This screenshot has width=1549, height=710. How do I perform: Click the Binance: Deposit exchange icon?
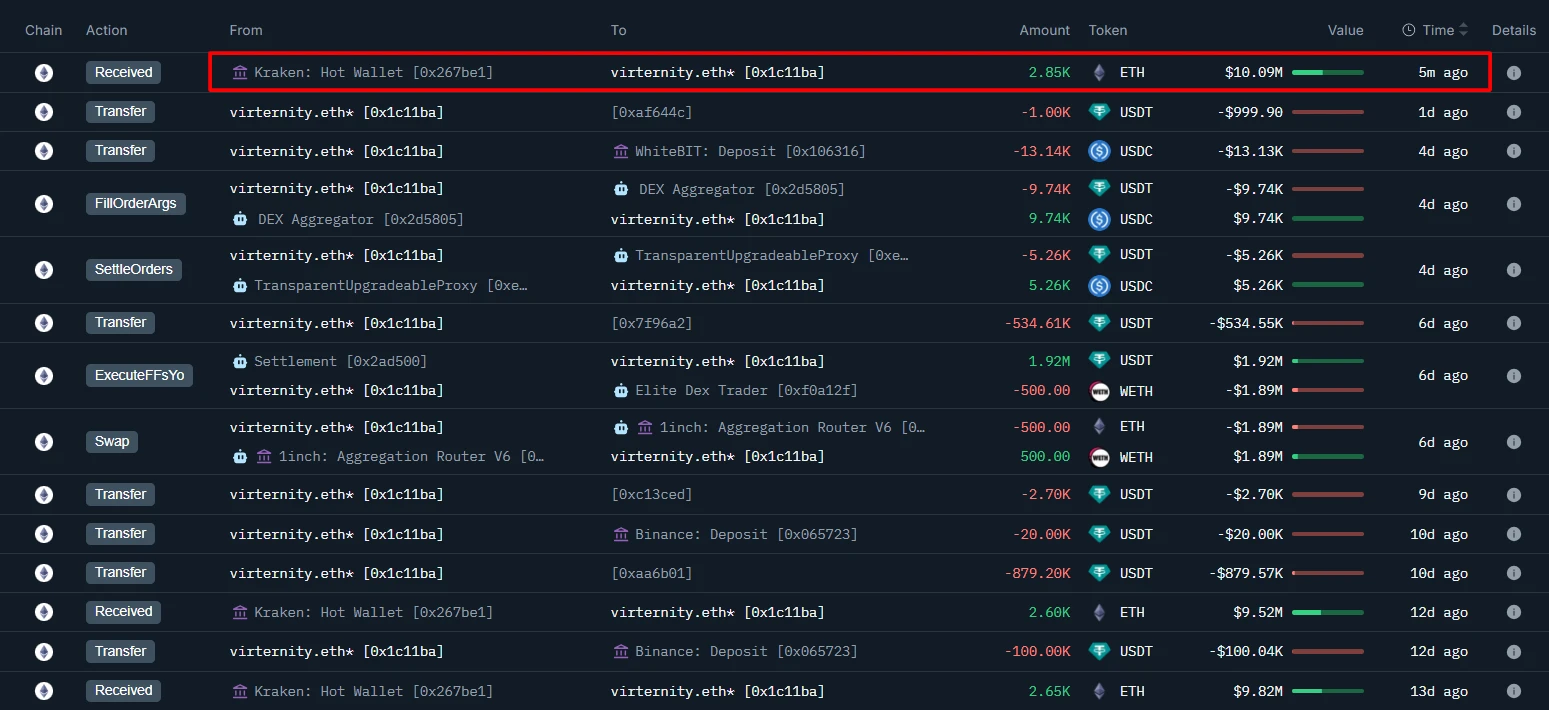coord(622,534)
